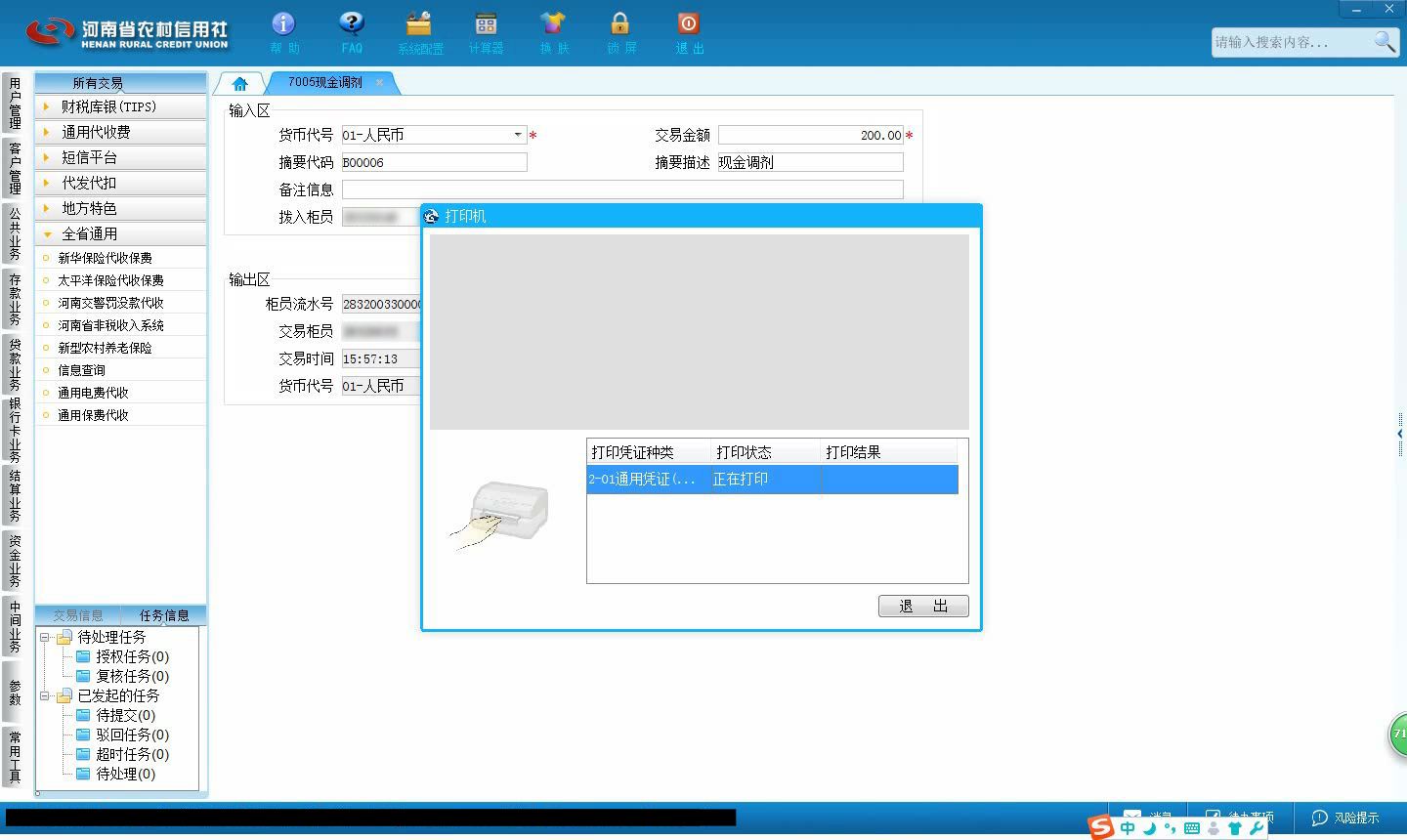Expand 短信平台 category
Image resolution: width=1407 pixels, height=840 pixels.
[120, 157]
